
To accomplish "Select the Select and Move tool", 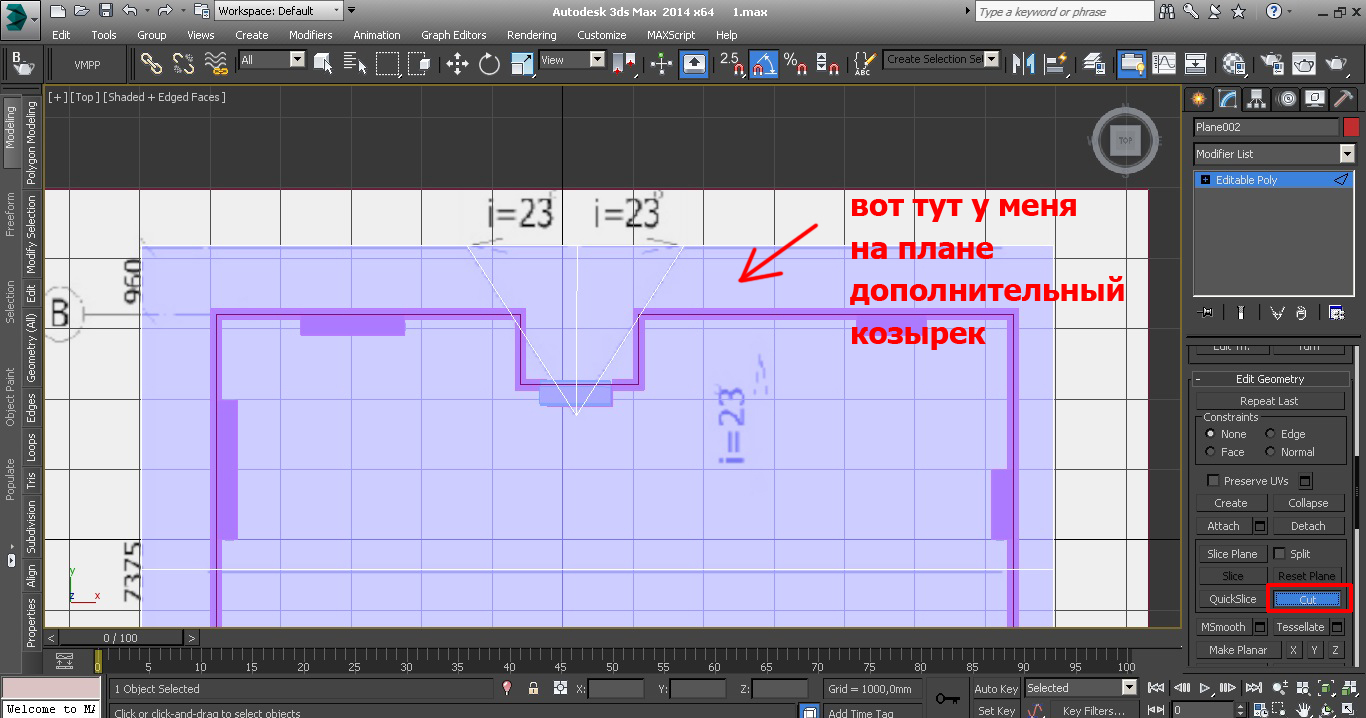I will point(457,64).
